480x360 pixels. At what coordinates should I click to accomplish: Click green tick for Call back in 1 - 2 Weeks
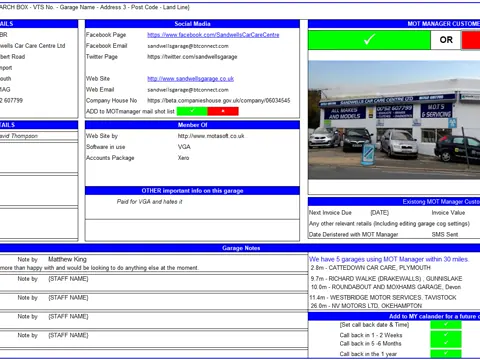point(446,335)
